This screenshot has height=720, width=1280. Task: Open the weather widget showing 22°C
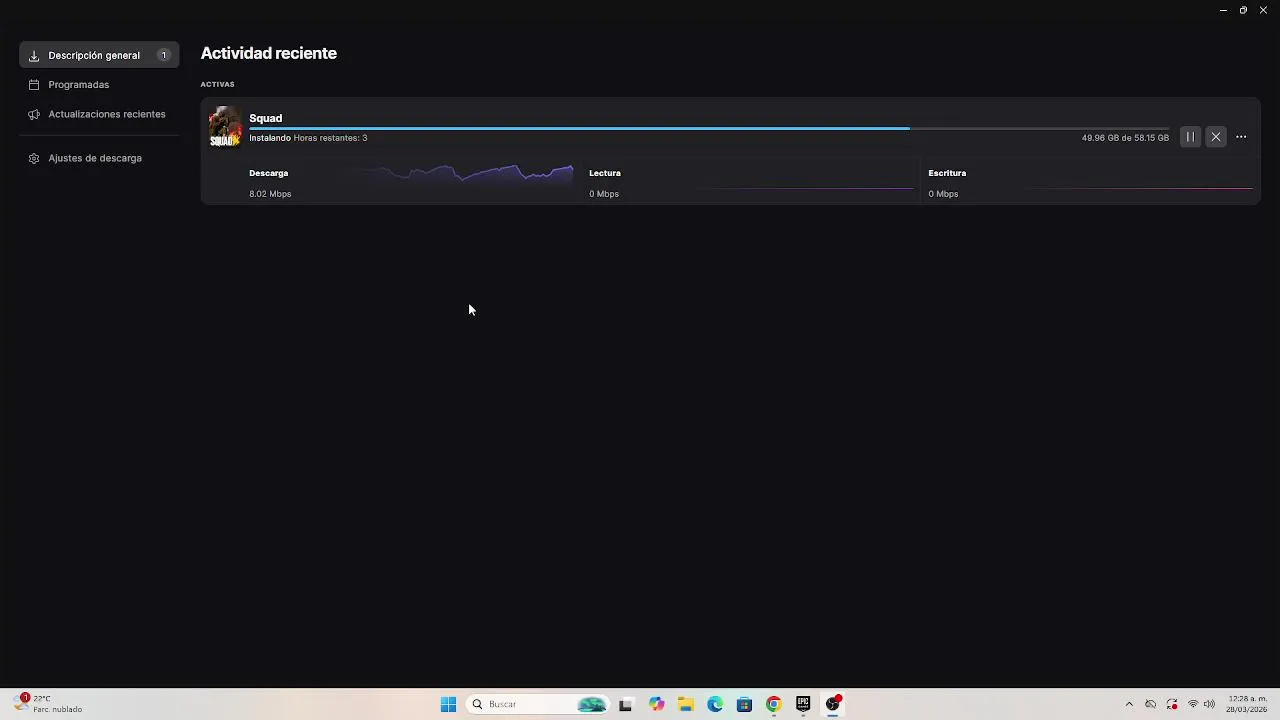coord(48,704)
